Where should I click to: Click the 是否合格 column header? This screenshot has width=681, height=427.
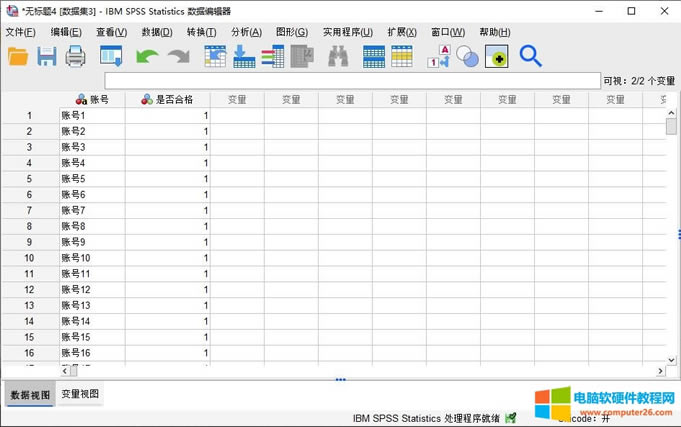[168, 100]
